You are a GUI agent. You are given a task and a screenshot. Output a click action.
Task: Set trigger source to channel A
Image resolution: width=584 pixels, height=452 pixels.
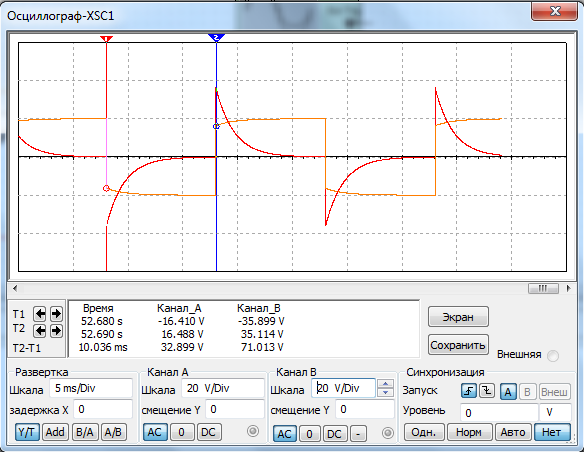(508, 392)
